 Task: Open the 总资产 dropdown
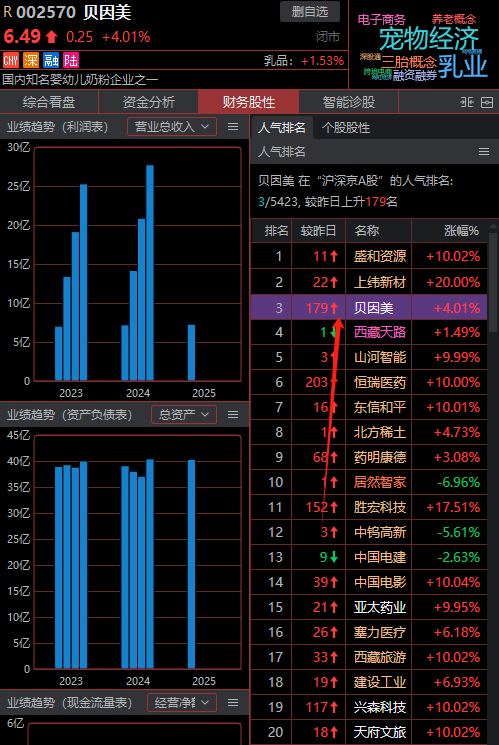pyautogui.click(x=184, y=415)
